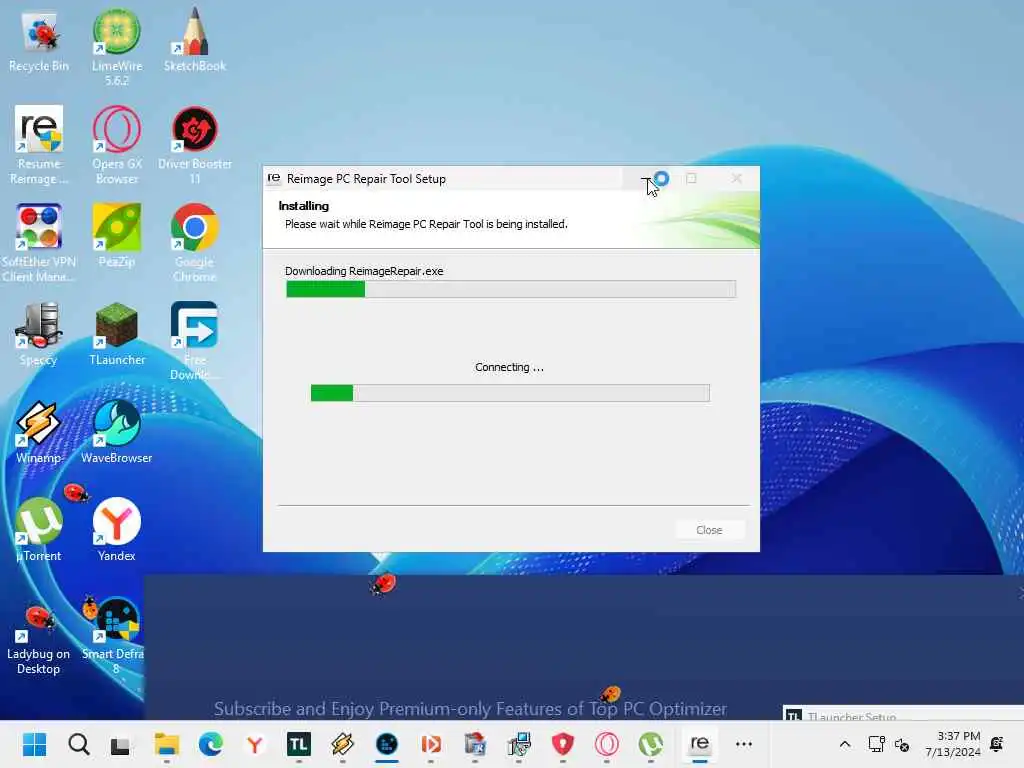The width and height of the screenshot is (1024, 768).
Task: Switch to the orange play-arrow taskbar app
Action: [x=431, y=744]
